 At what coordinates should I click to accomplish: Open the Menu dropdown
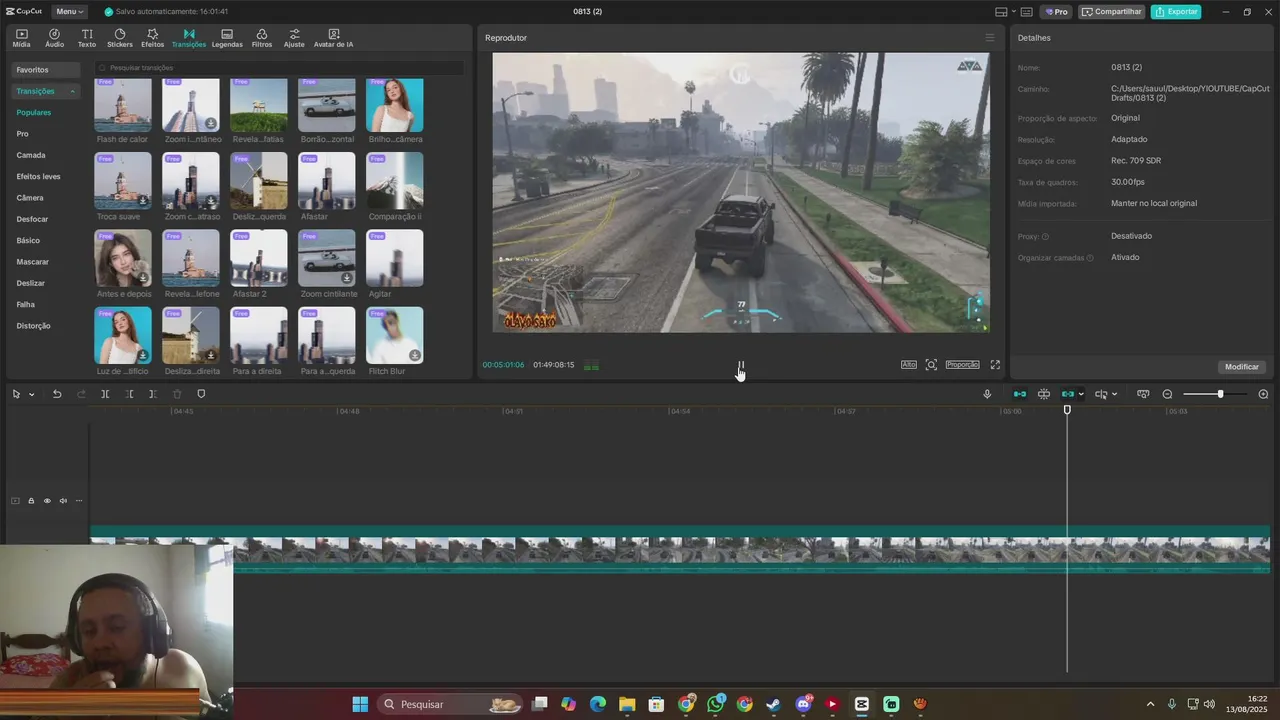click(69, 12)
